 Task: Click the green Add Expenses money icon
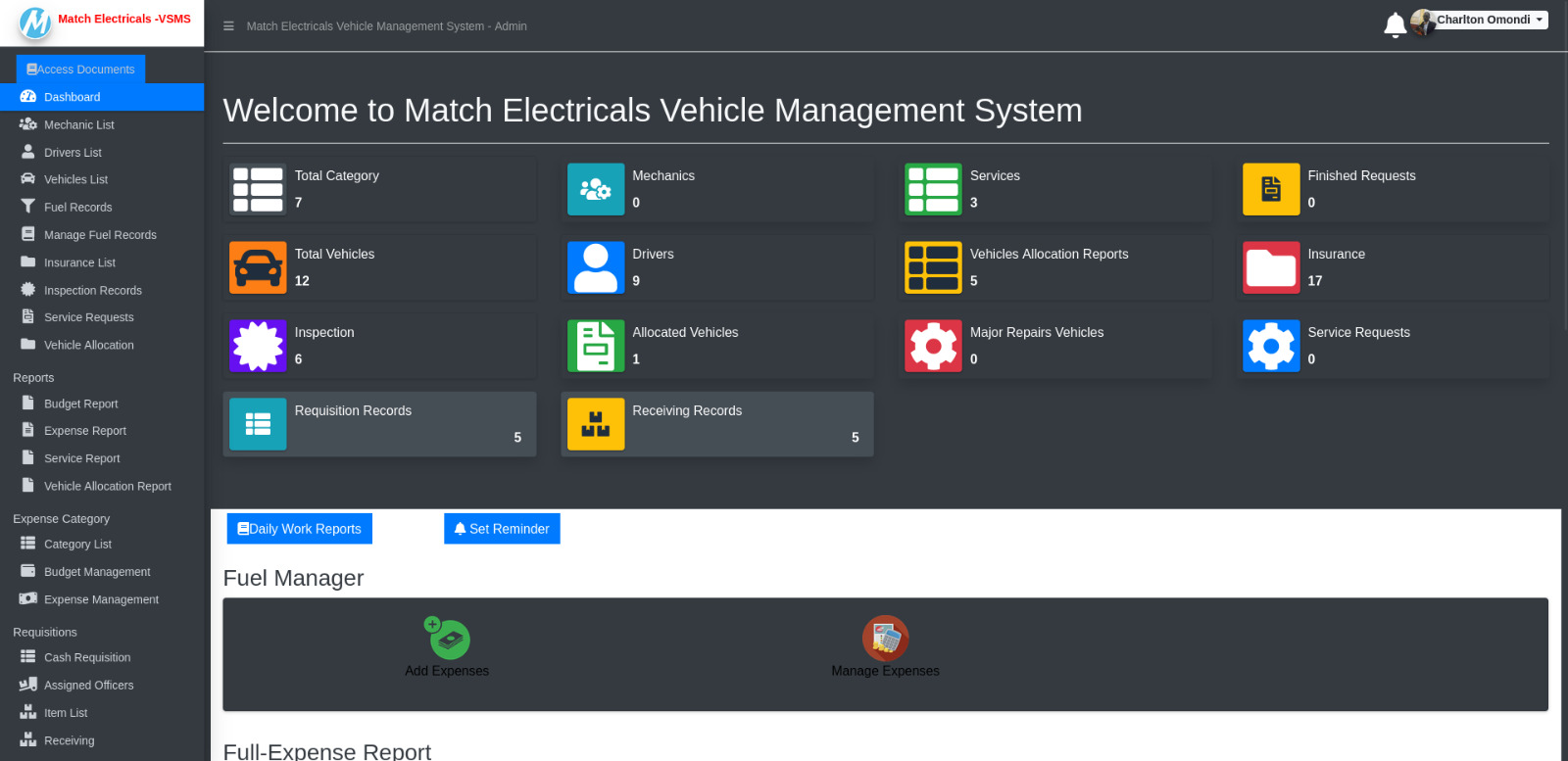(447, 638)
